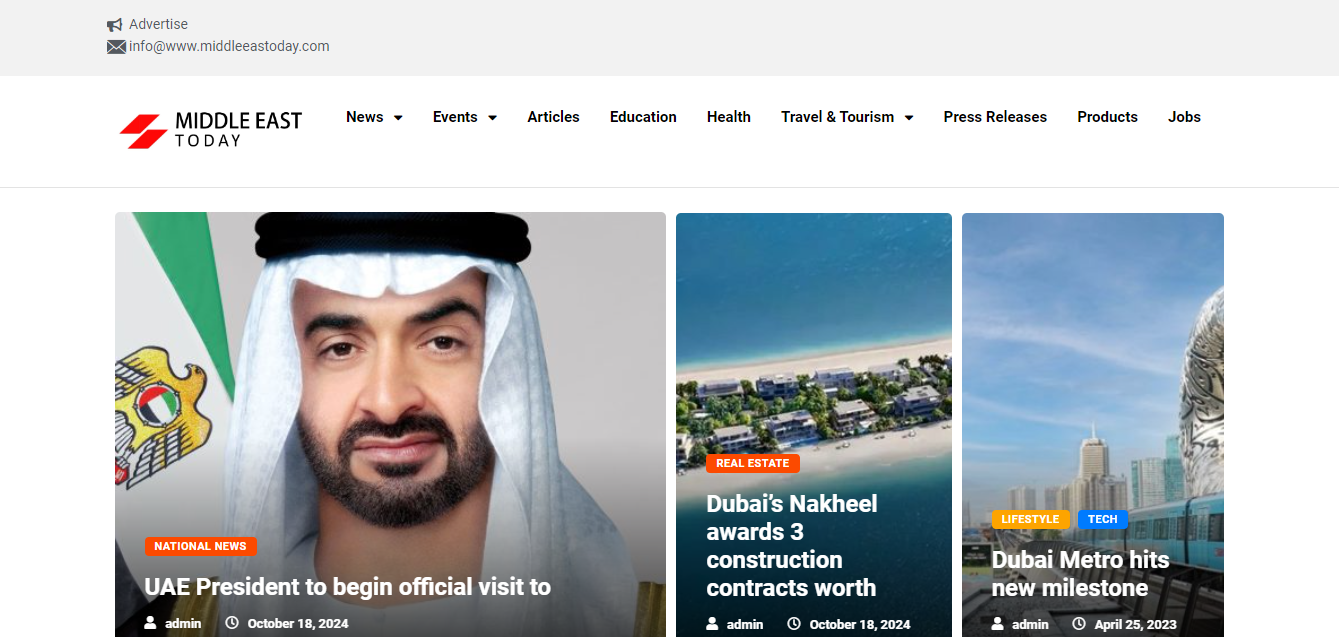This screenshot has width=1339, height=637.
Task: Click clock icon next to April 25, 2023
Action: click(x=1079, y=624)
